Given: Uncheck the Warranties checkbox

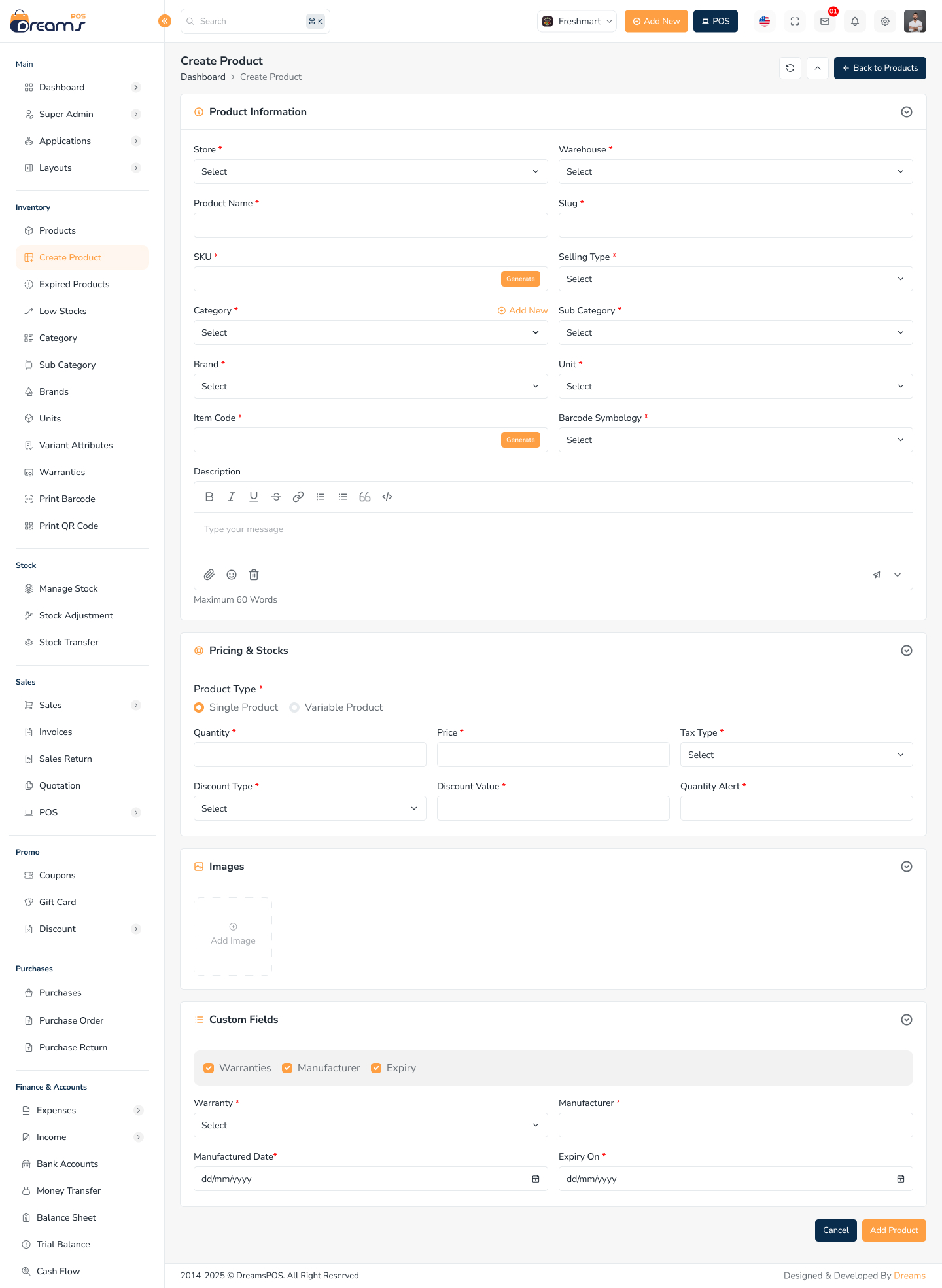Looking at the screenshot, I should 209,1068.
